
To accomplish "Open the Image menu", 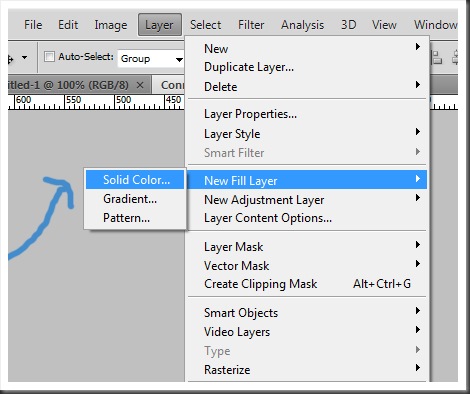I will [x=111, y=25].
